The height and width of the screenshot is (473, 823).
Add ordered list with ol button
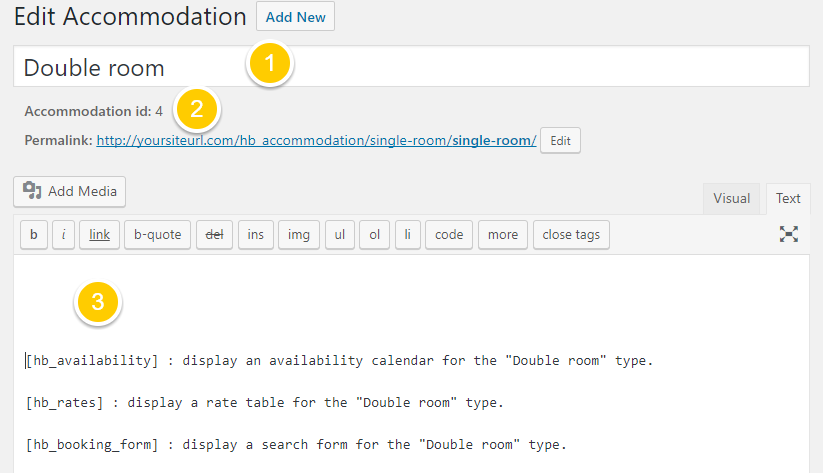pyautogui.click(x=375, y=235)
